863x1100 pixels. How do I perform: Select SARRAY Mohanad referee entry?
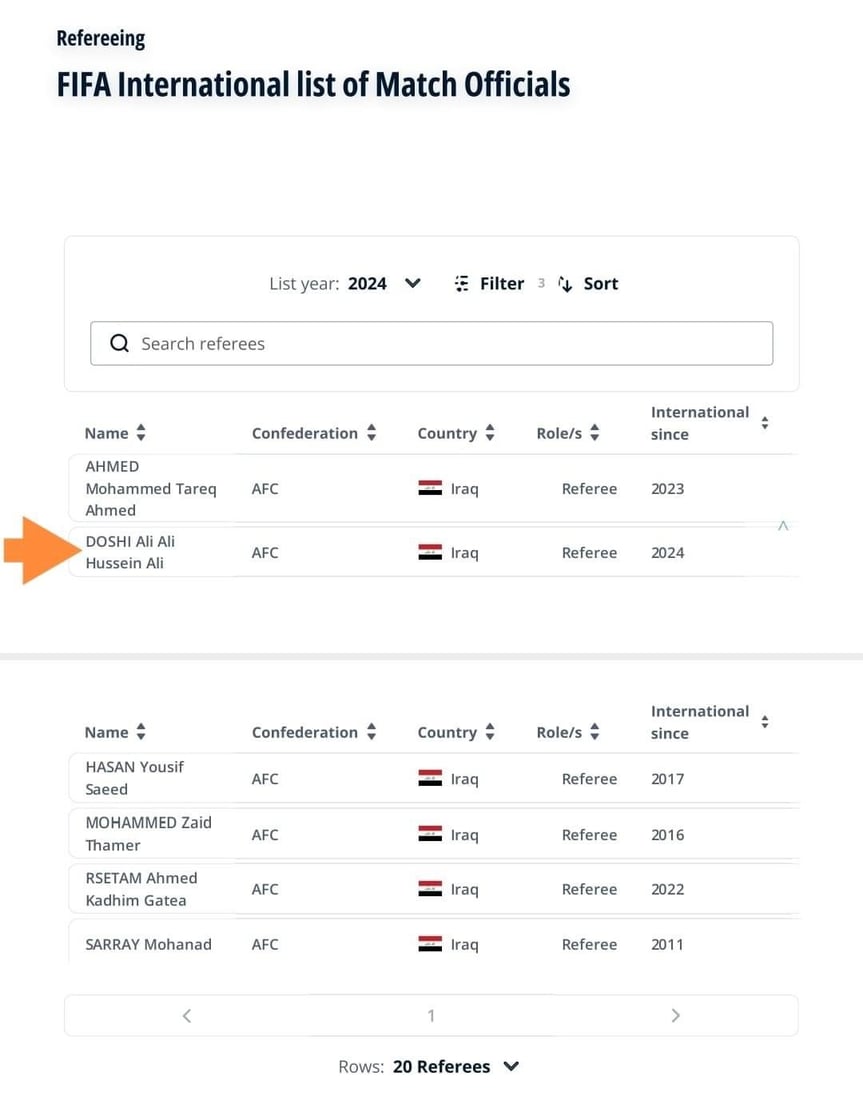tap(148, 944)
